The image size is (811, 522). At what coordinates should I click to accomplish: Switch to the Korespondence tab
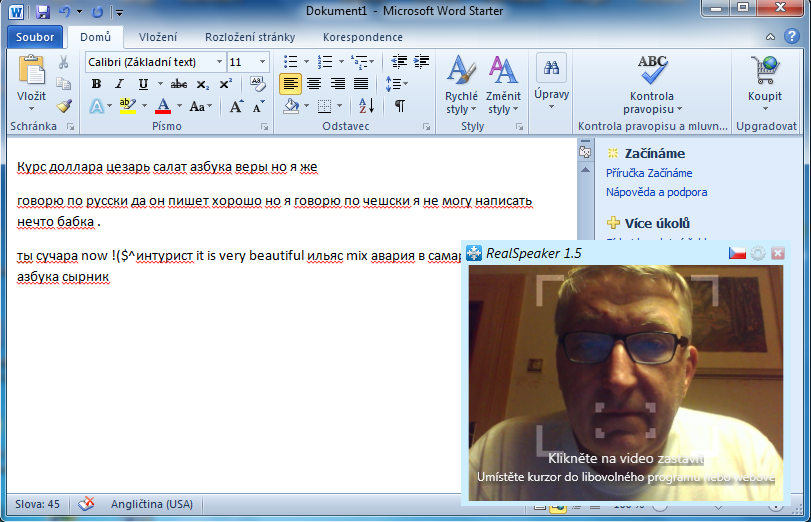coord(363,37)
